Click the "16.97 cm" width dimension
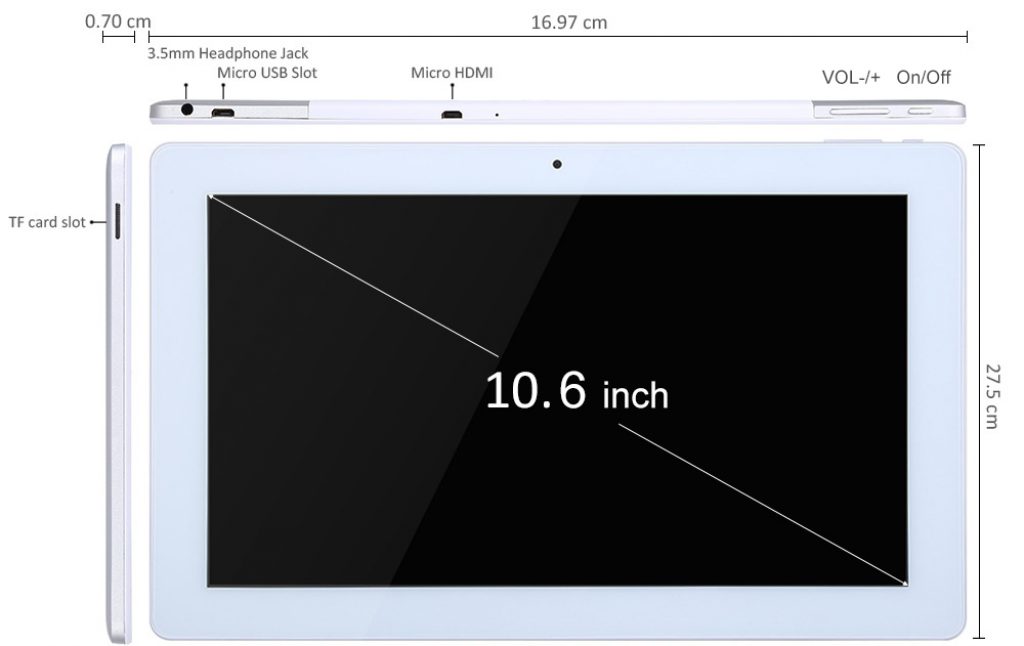Image resolution: width=1024 pixels, height=646 pixels. [x=568, y=22]
